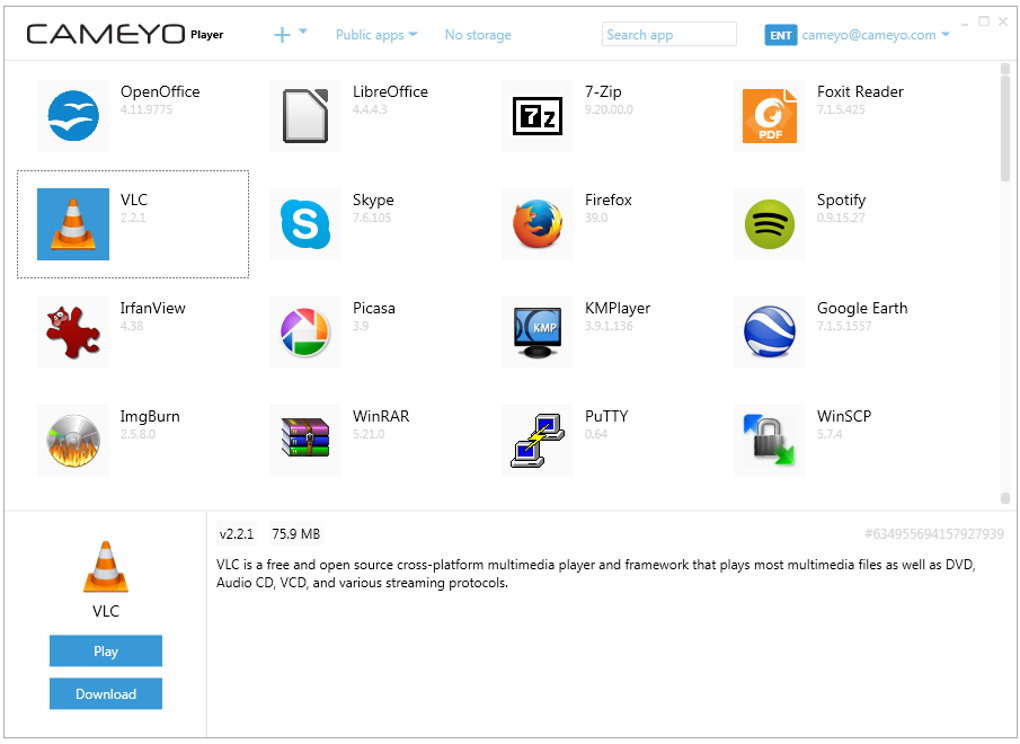Viewport: 1020px width, 744px height.
Task: Click the Foxit Reader name label
Action: 860,92
